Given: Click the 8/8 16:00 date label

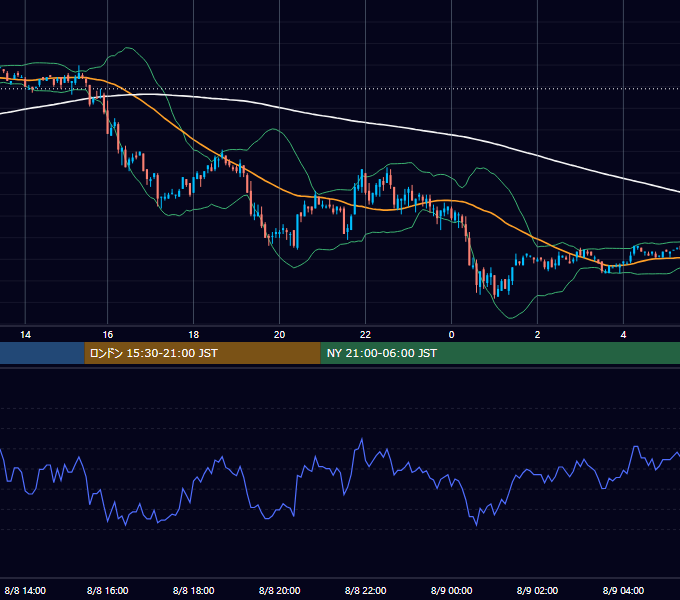Looking at the screenshot, I should (x=108, y=590).
